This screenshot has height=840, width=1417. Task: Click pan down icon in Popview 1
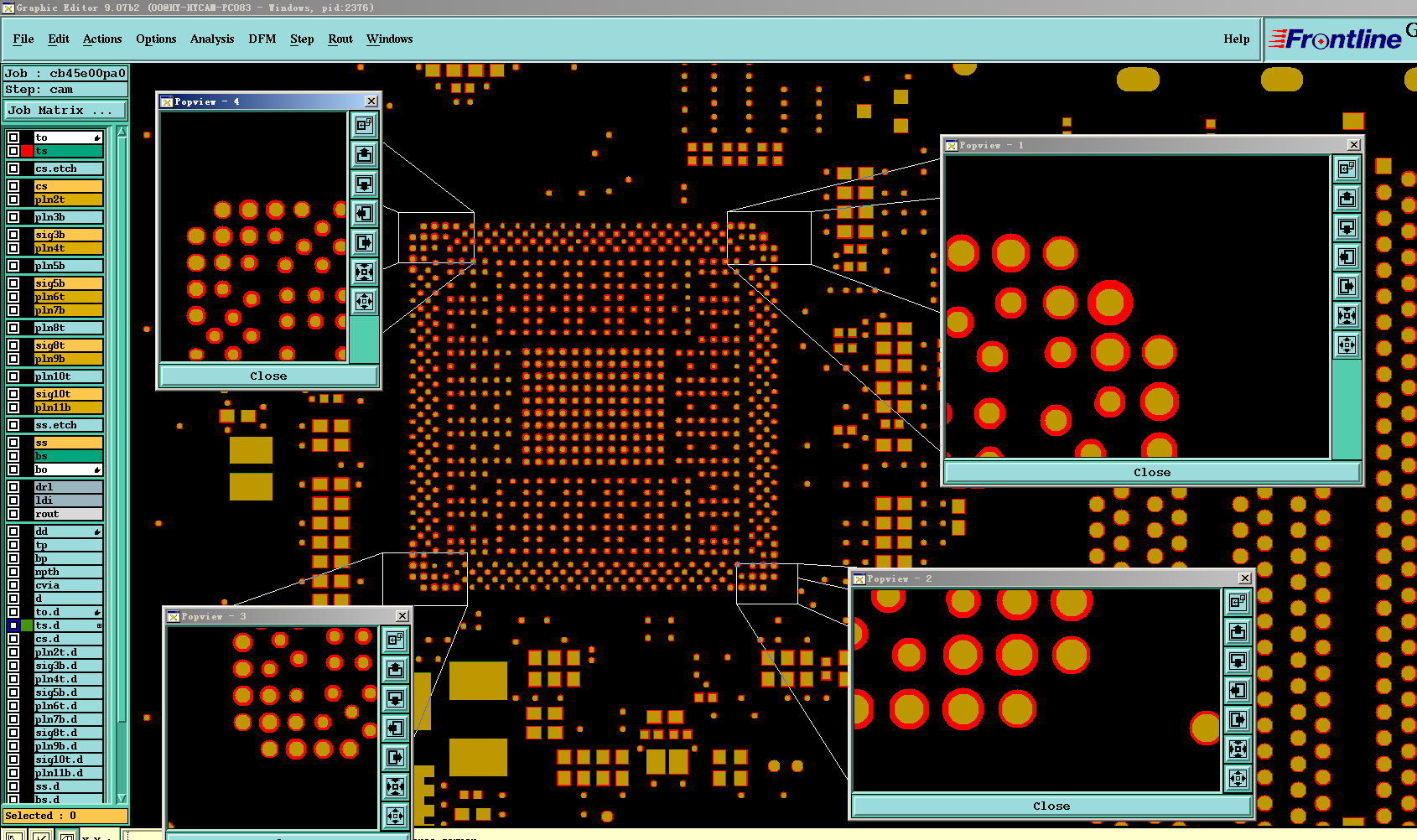[x=1347, y=227]
